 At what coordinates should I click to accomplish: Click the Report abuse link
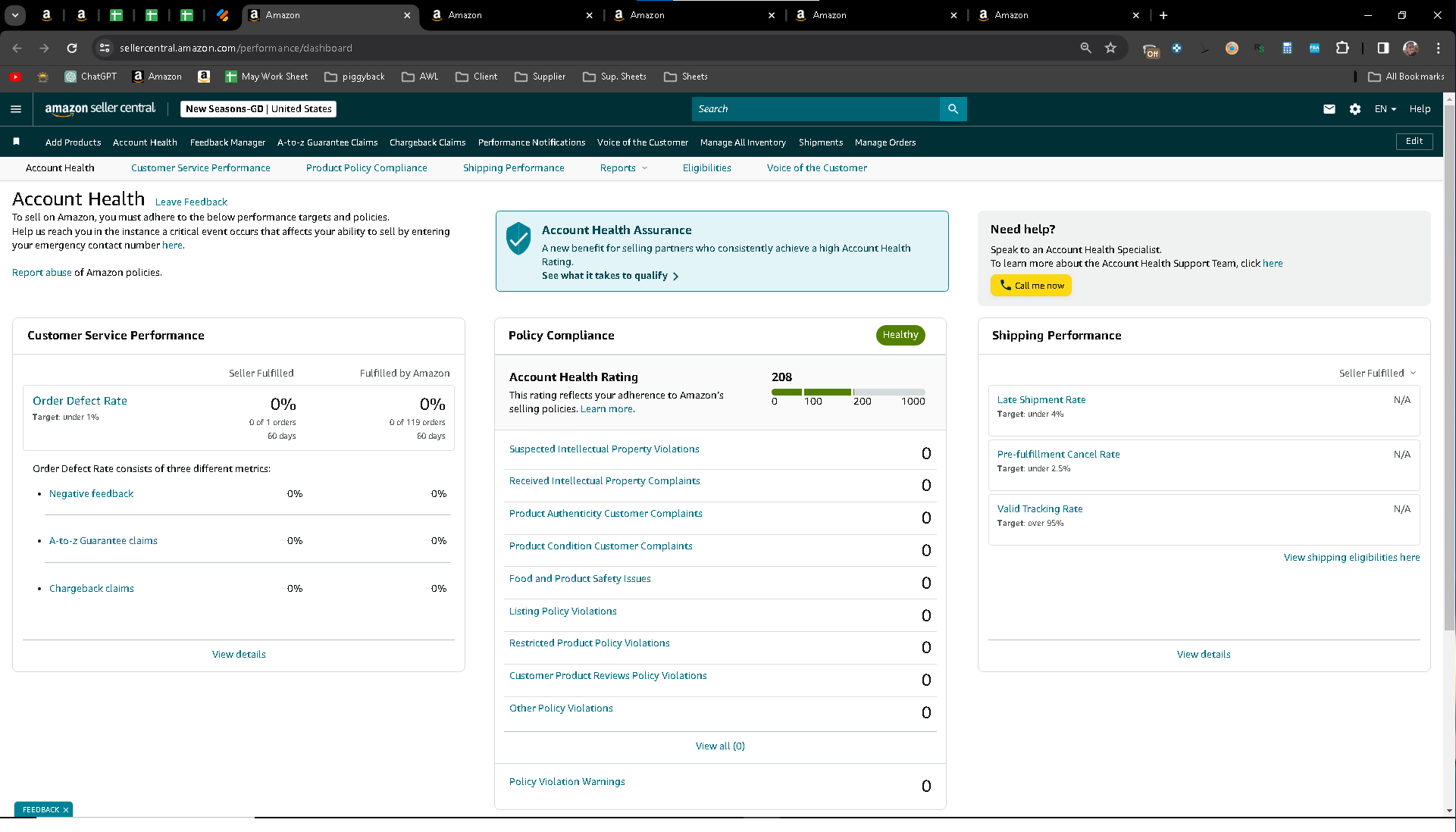[42, 273]
